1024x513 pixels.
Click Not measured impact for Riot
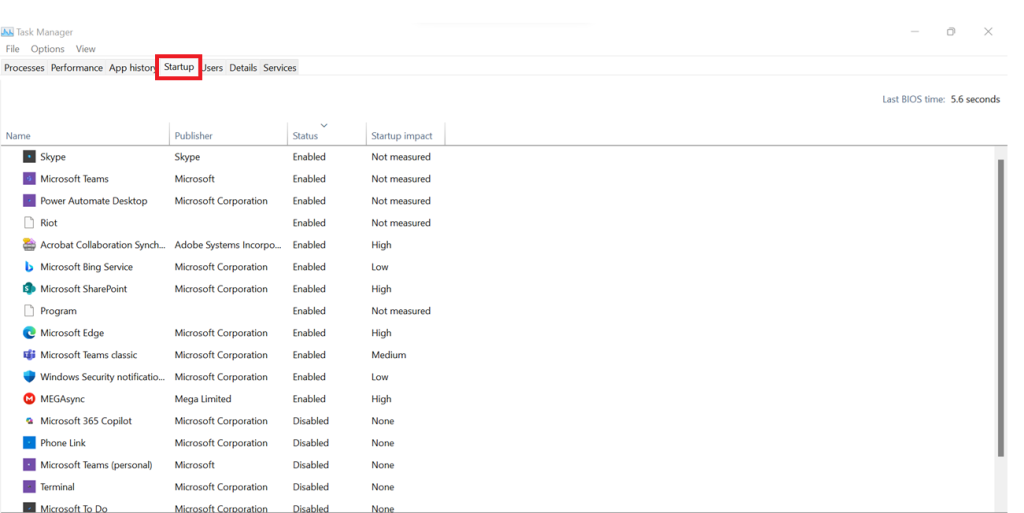[401, 223]
